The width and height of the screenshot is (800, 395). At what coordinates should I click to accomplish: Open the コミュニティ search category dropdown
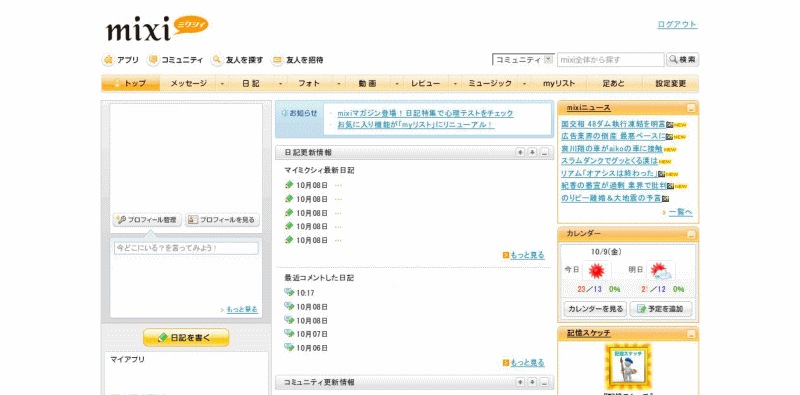[523, 60]
